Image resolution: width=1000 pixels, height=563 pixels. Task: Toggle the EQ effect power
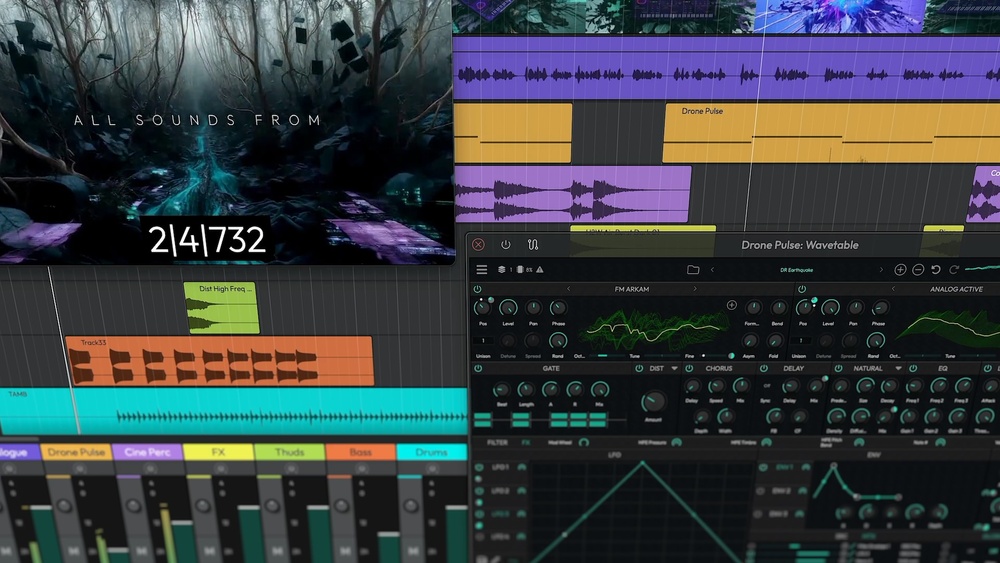pos(913,369)
